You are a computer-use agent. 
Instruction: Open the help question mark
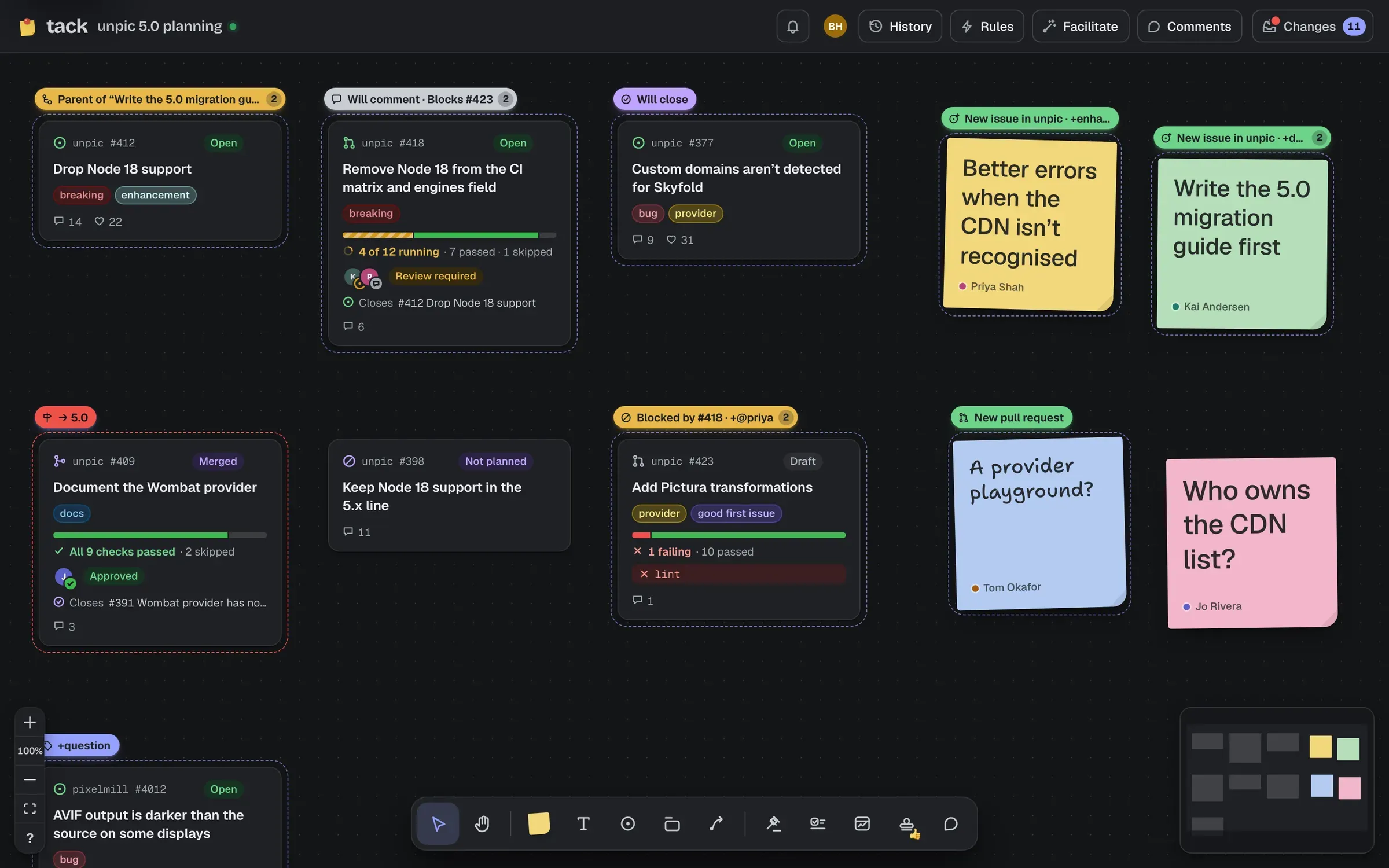point(30,838)
